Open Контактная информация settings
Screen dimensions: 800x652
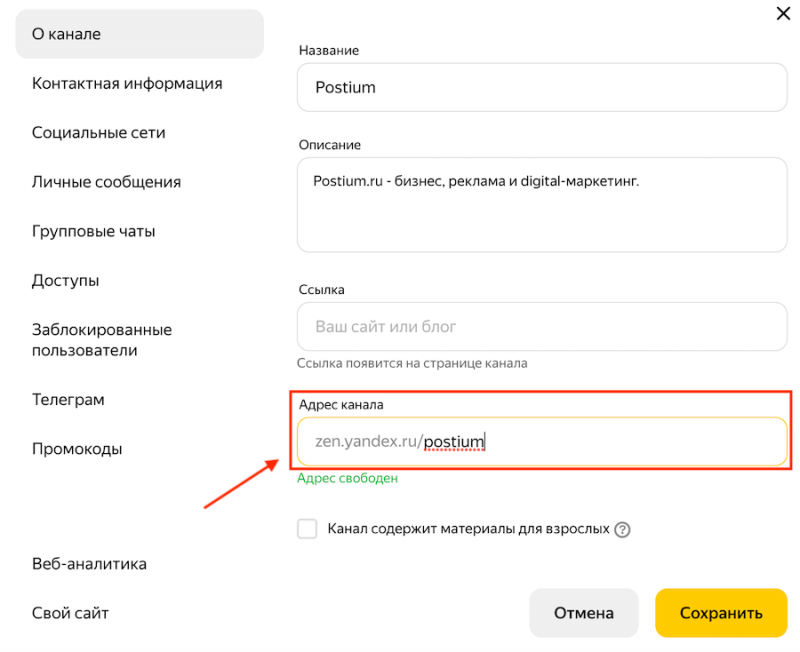click(127, 84)
